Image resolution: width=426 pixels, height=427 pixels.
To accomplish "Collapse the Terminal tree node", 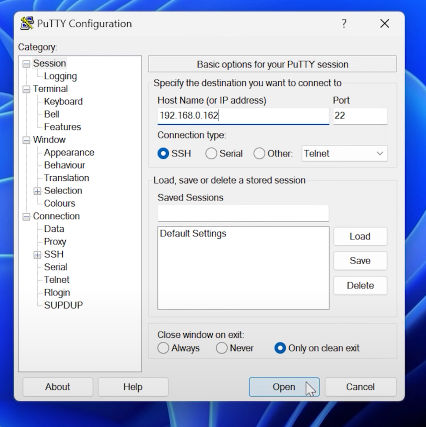I will [x=26, y=89].
